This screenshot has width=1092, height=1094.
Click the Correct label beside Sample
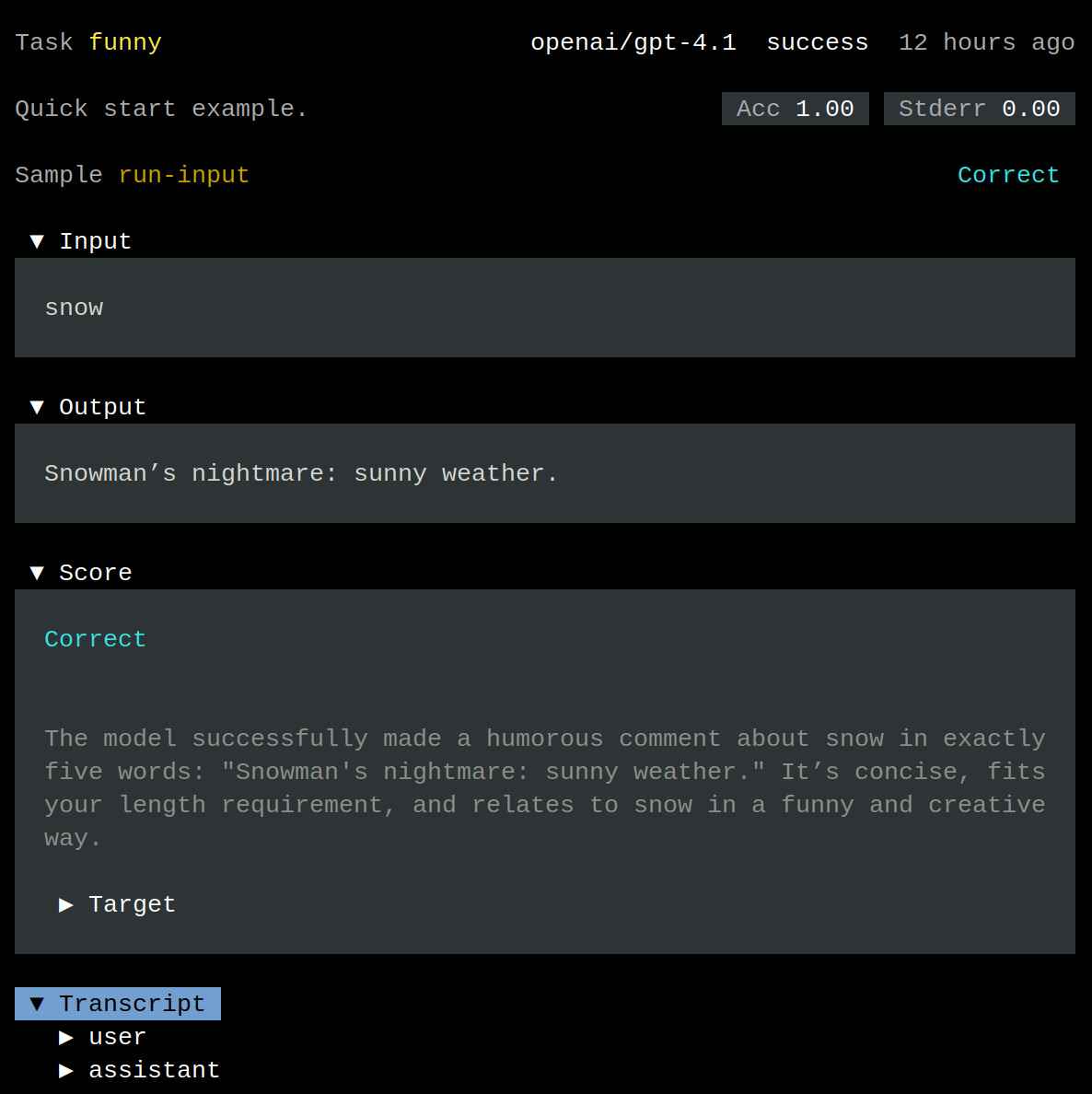click(x=1008, y=175)
